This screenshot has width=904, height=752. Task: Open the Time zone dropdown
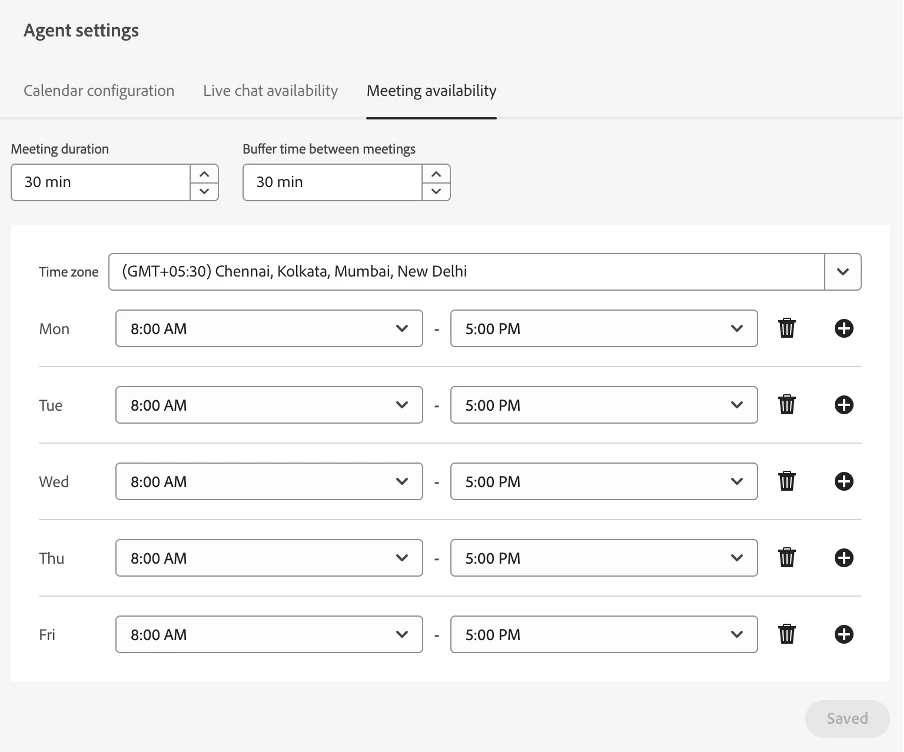(842, 271)
